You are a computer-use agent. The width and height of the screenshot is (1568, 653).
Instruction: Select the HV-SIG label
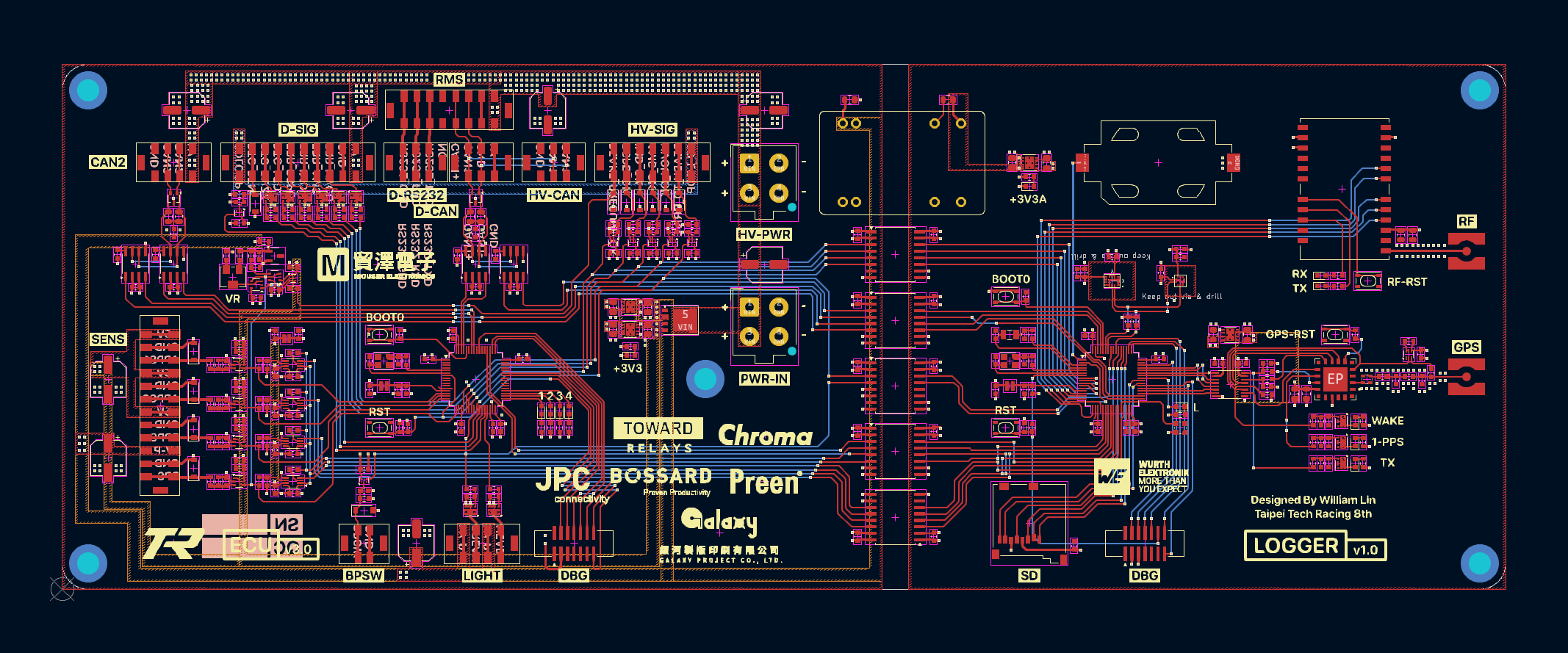tap(652, 129)
